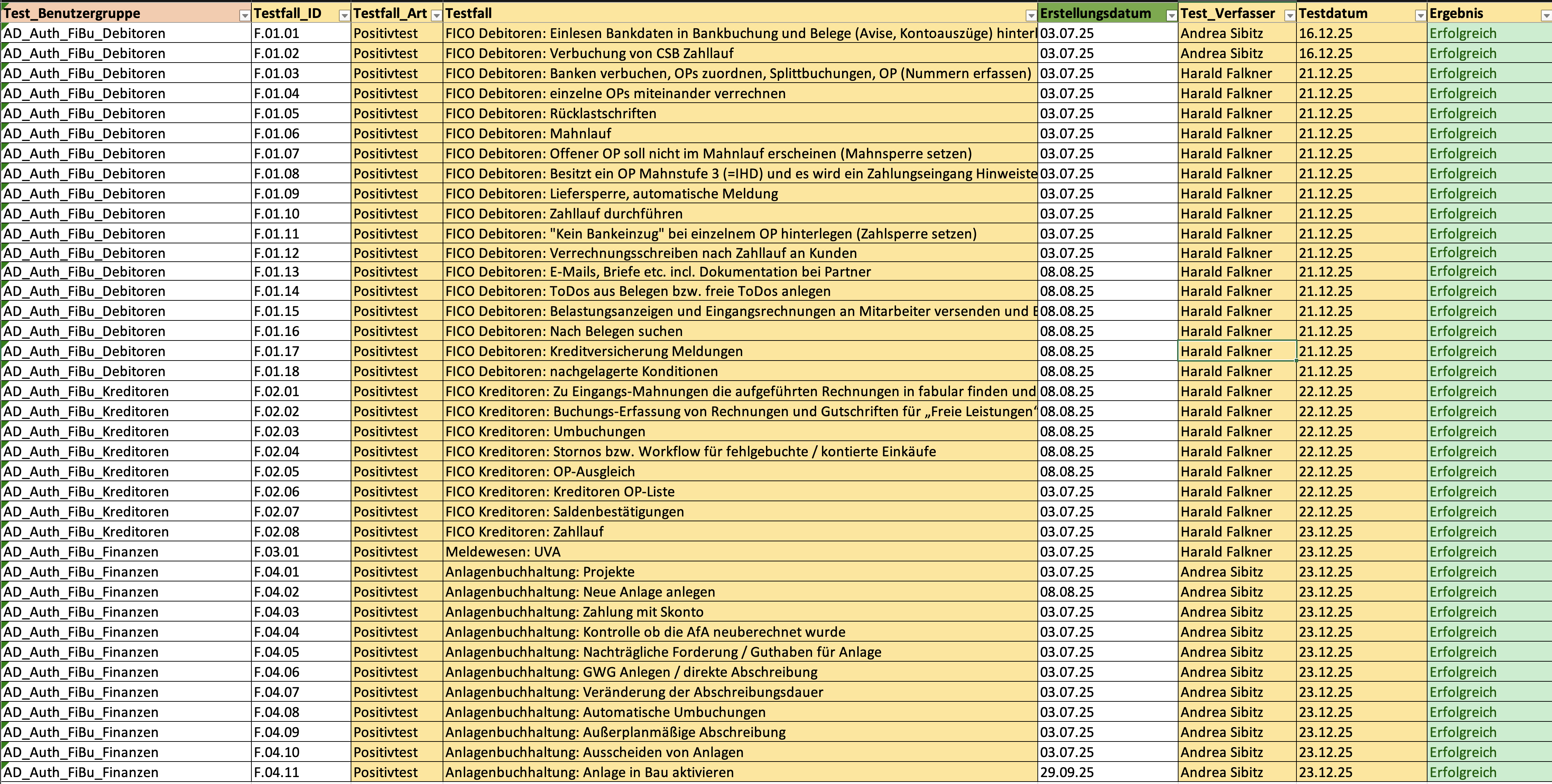Open the Testdatum column filter dropdown

tap(1420, 16)
